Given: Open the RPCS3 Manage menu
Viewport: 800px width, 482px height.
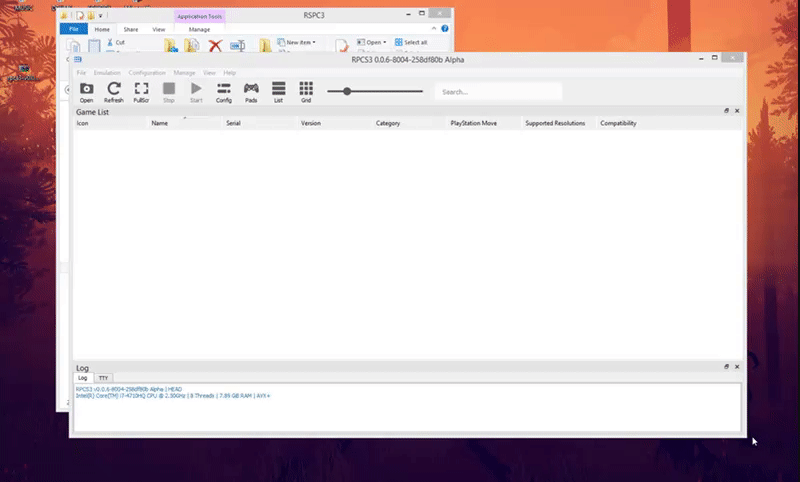Looking at the screenshot, I should (x=184, y=73).
